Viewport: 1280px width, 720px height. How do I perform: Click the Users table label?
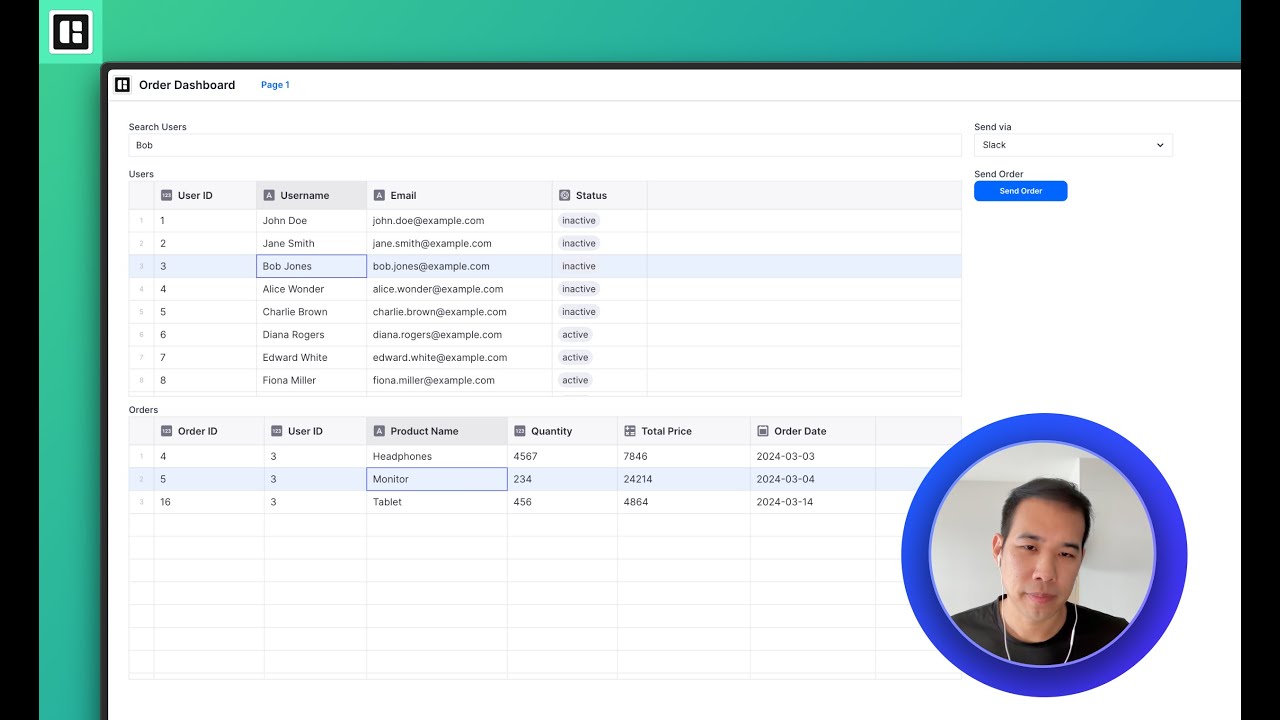141,174
